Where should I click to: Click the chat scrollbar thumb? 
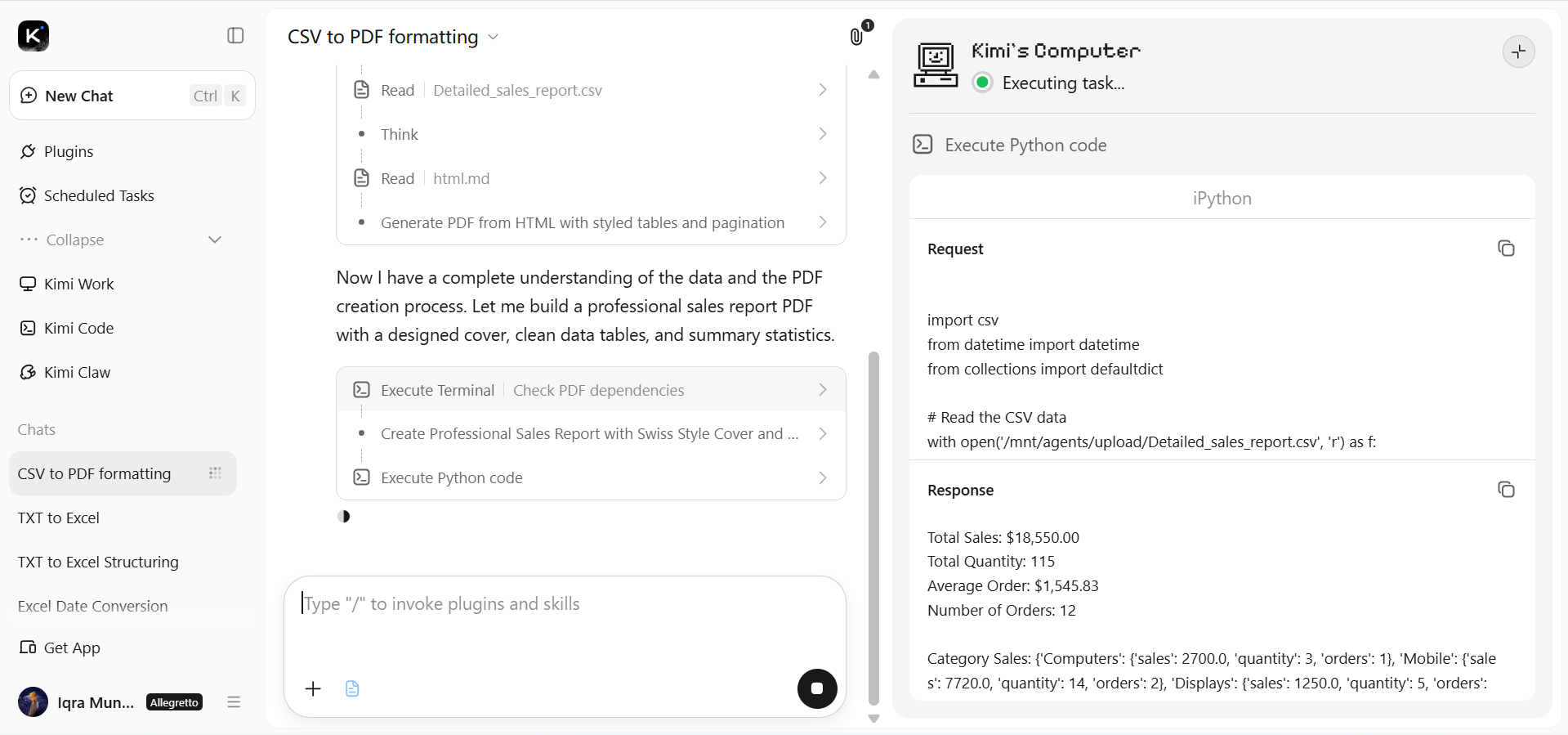click(x=873, y=528)
